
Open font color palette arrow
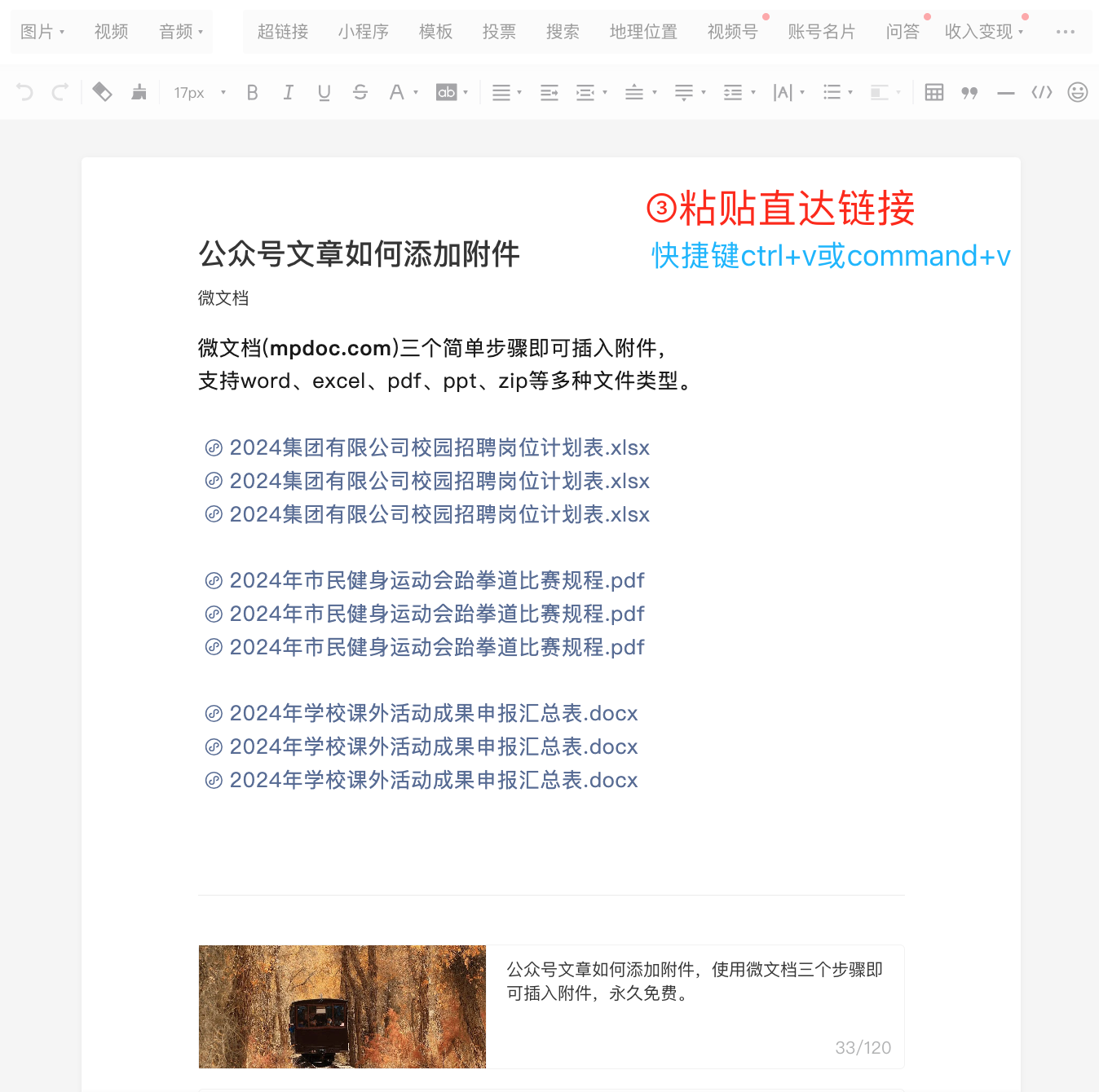point(416,93)
